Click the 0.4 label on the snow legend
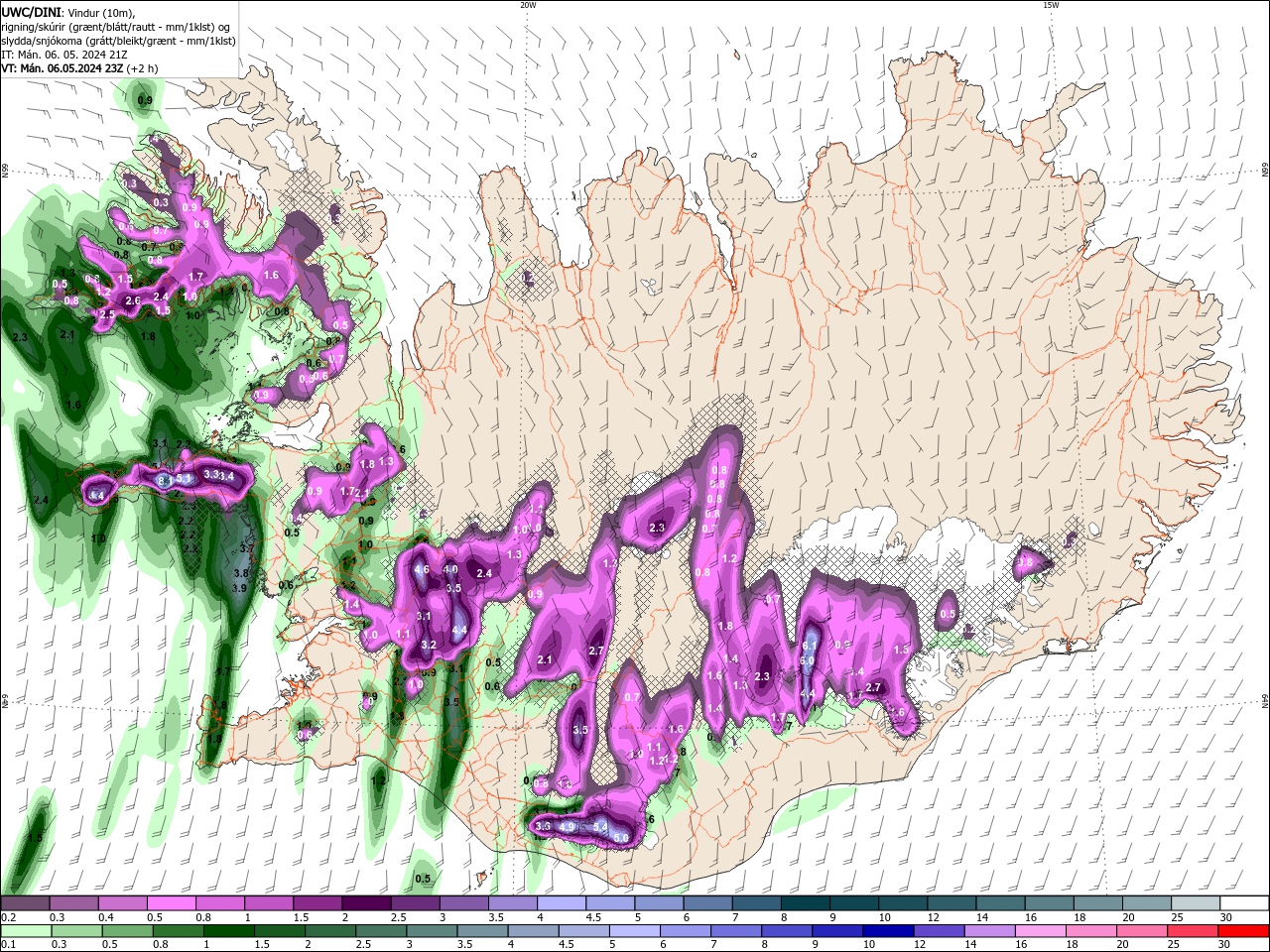 tap(106, 918)
